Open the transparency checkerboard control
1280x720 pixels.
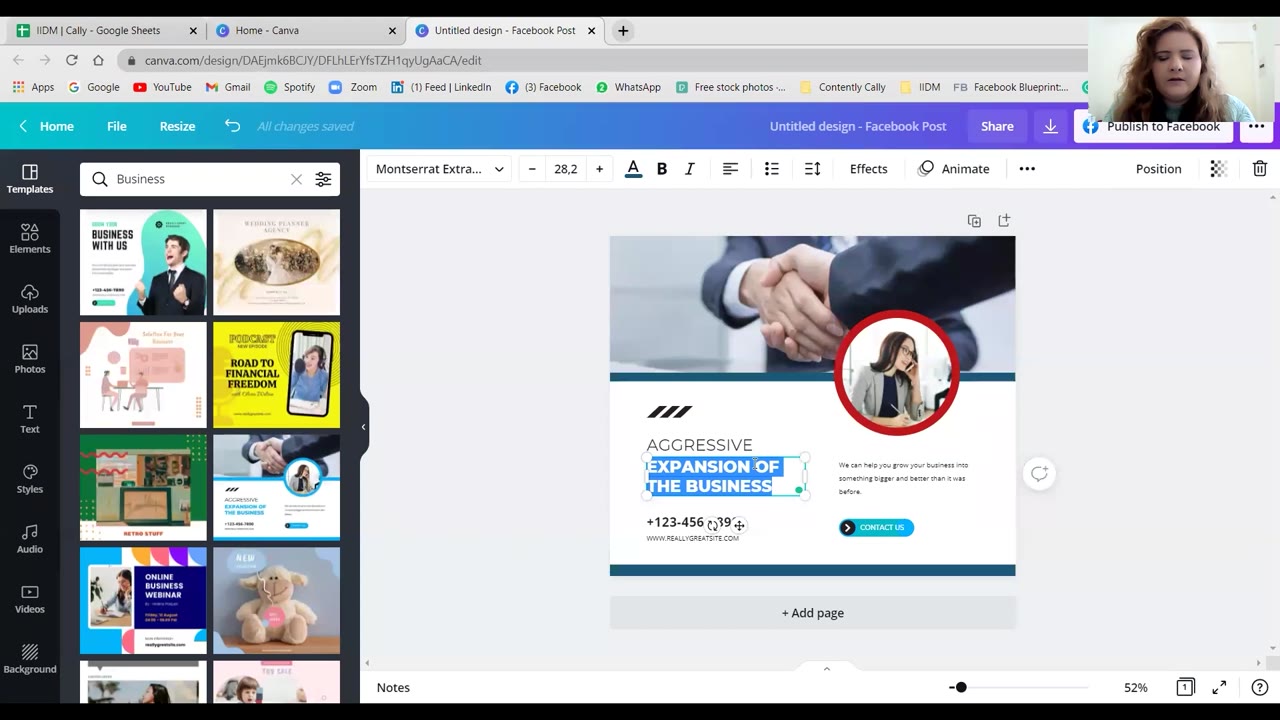click(1218, 169)
